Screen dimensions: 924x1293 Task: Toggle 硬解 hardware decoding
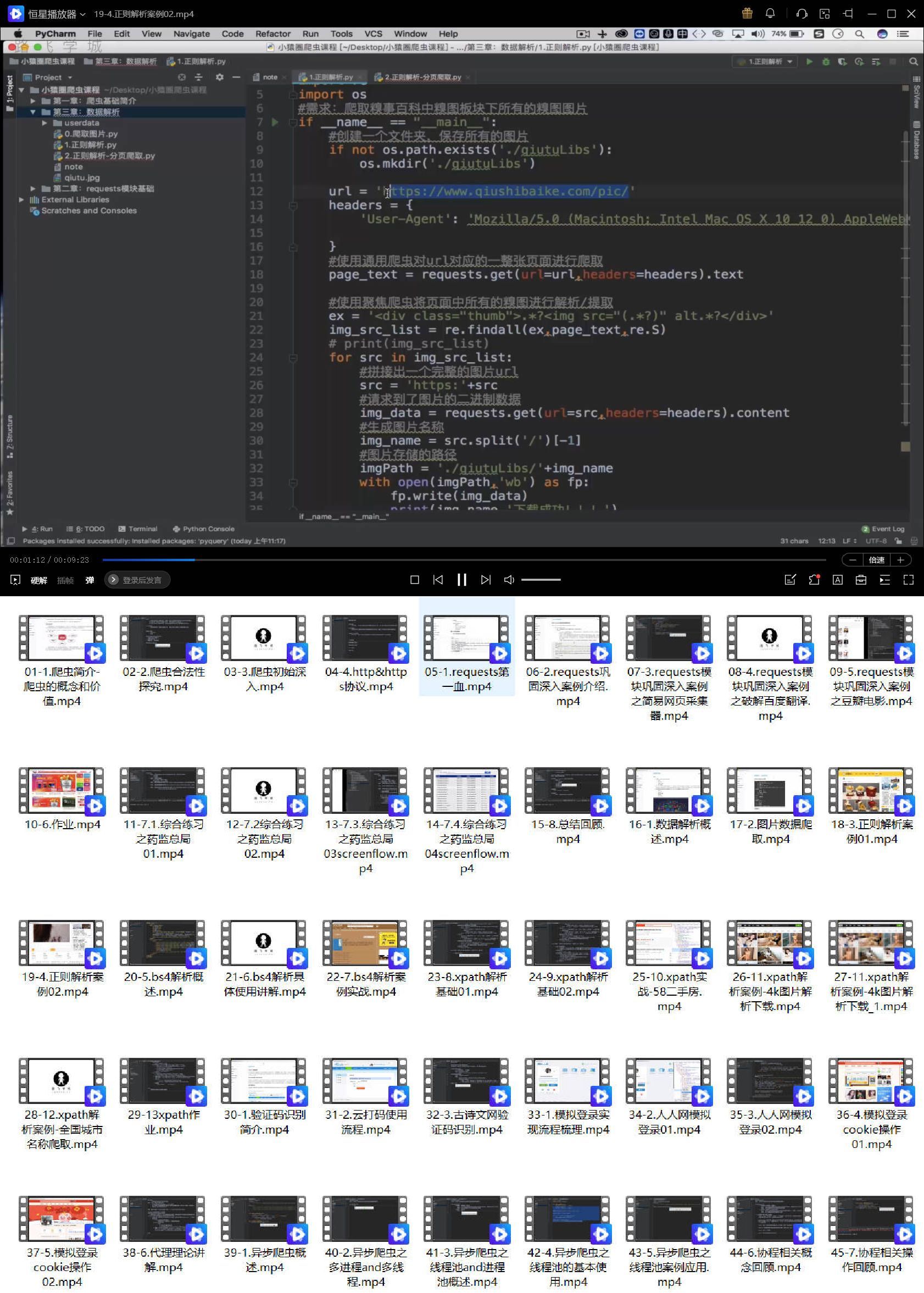point(38,580)
